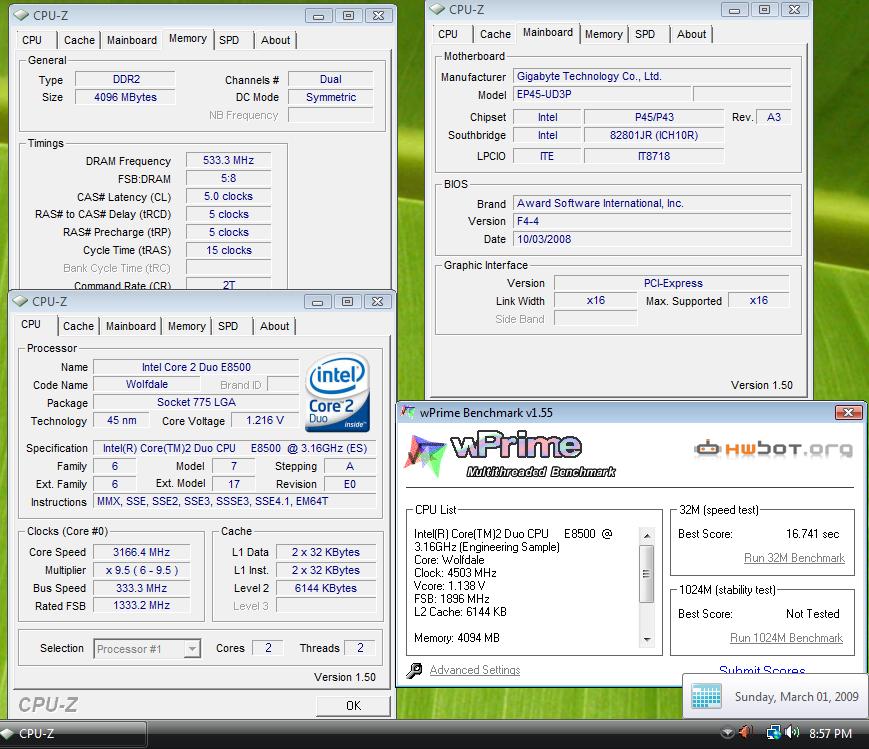Click the CPU List scrollbar thumb

click(647, 573)
